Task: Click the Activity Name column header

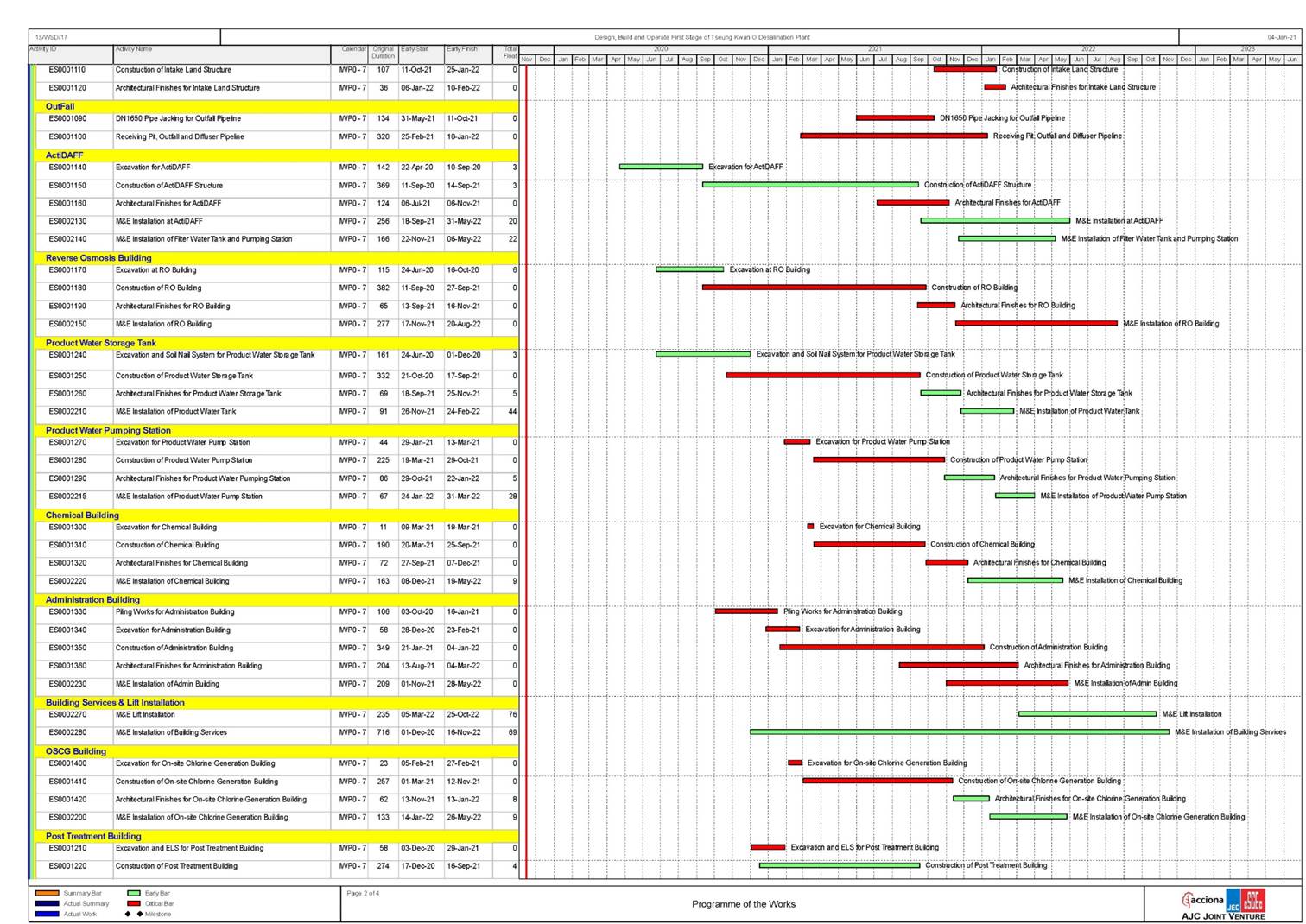Action: tap(134, 49)
